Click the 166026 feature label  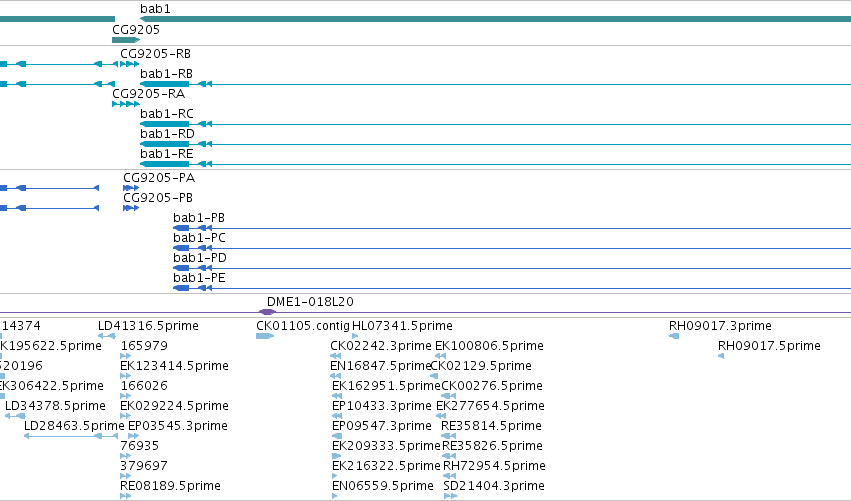pos(144,386)
